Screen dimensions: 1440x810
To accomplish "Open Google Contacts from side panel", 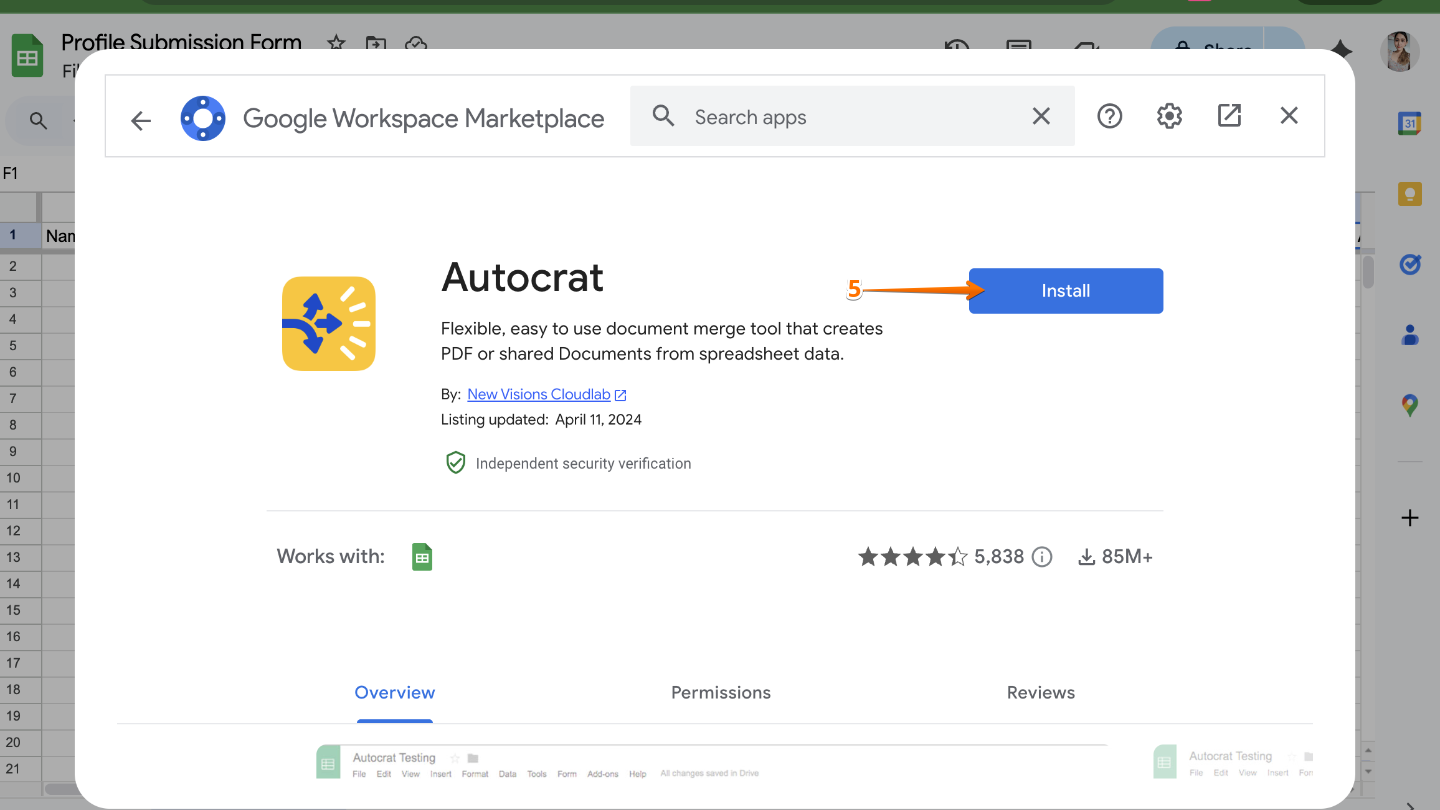I will [1410, 334].
